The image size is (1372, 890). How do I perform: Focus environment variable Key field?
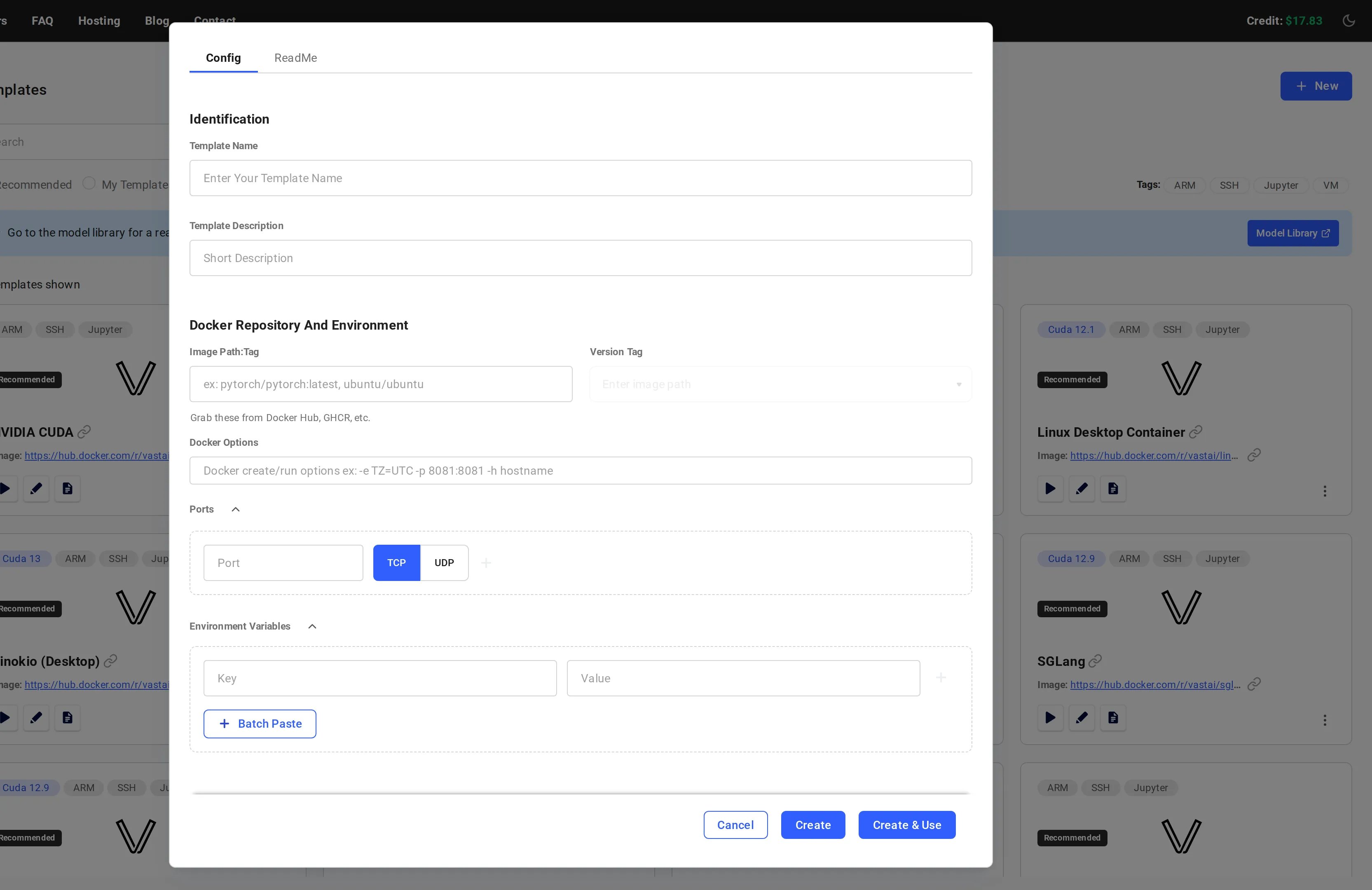(380, 678)
